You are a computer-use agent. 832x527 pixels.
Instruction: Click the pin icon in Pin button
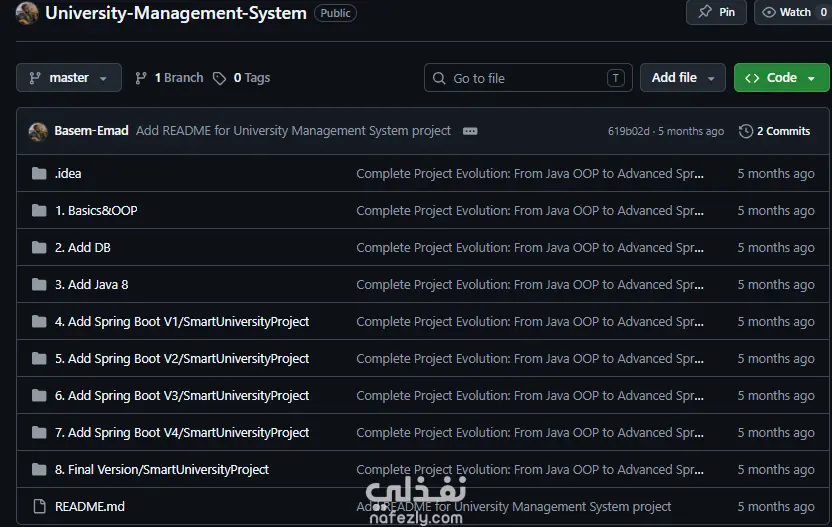tap(705, 12)
